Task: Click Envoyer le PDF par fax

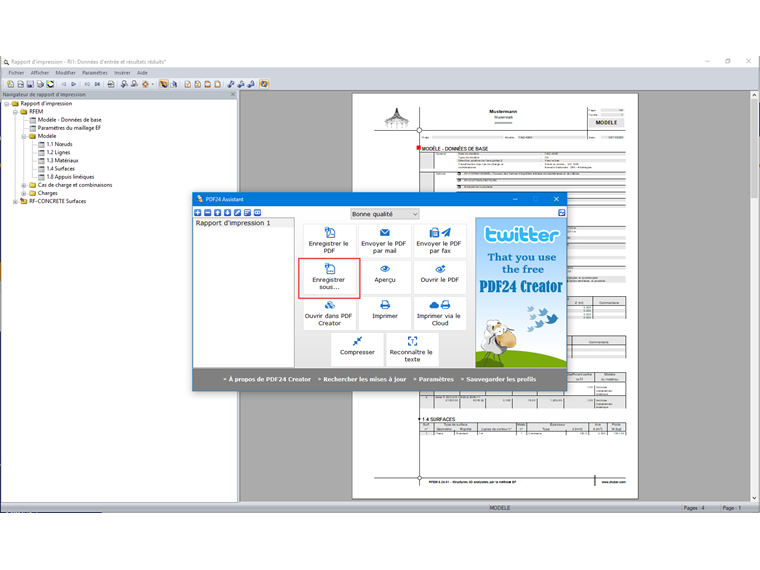Action: (x=440, y=240)
